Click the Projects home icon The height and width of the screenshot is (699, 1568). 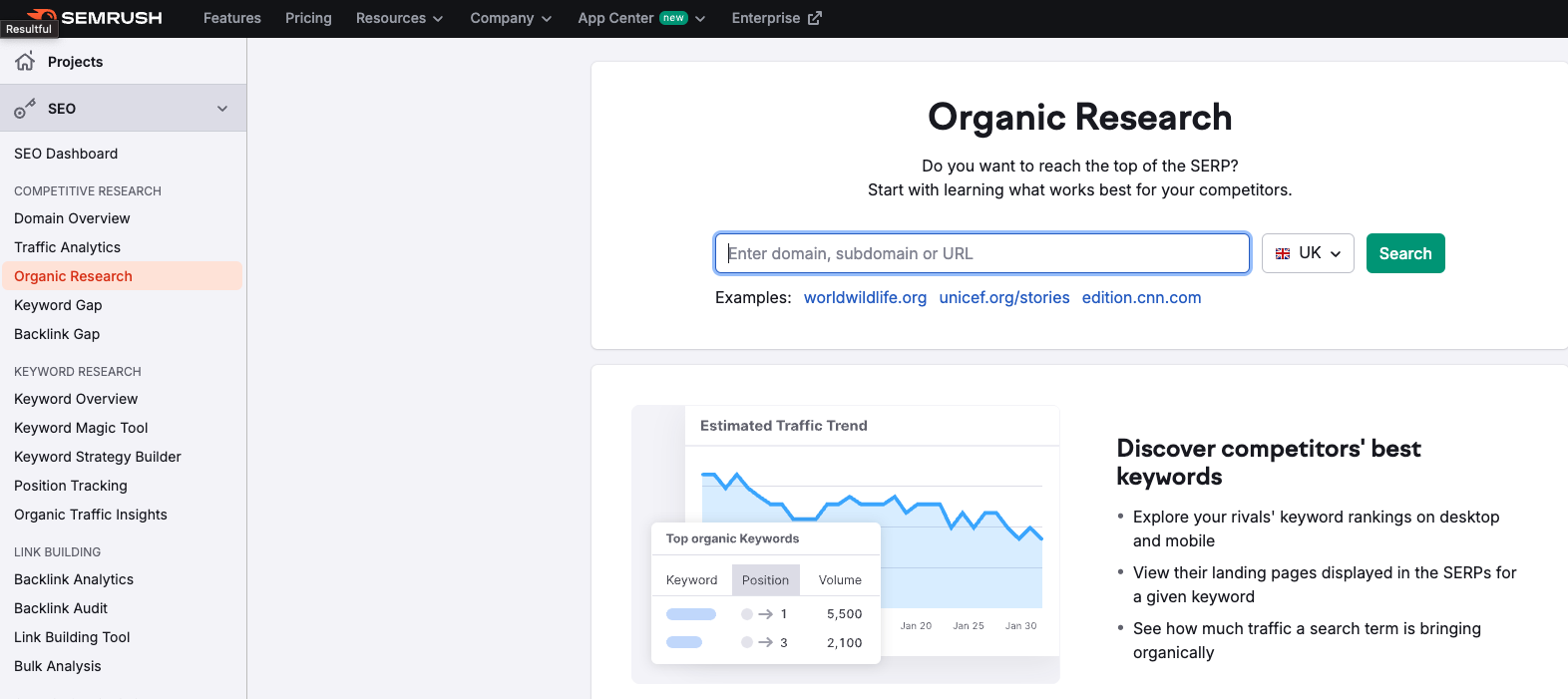point(25,62)
